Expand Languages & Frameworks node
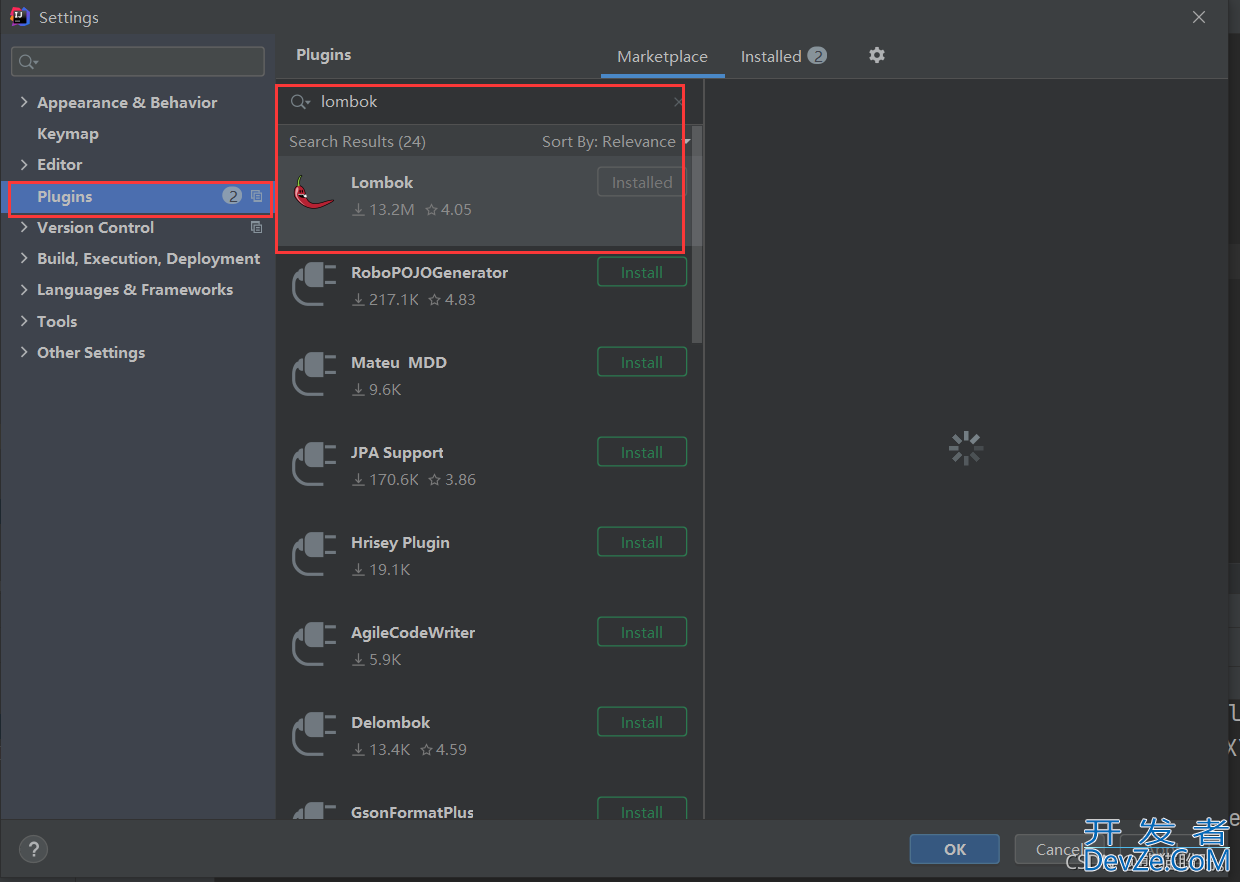 pos(24,289)
